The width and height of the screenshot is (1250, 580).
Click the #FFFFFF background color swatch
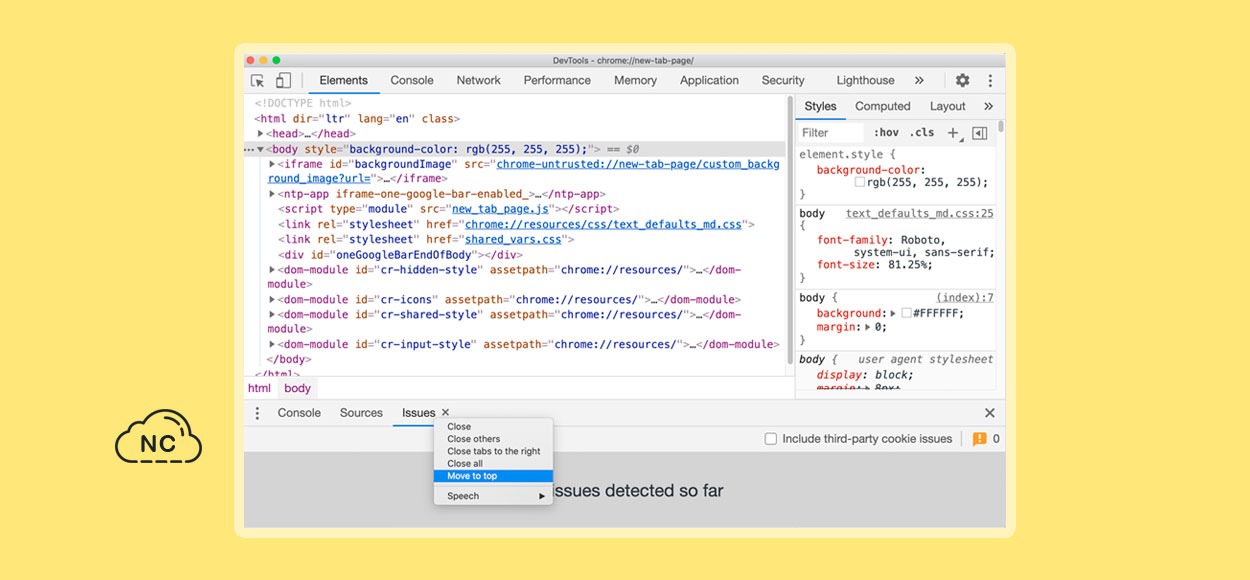click(x=906, y=313)
